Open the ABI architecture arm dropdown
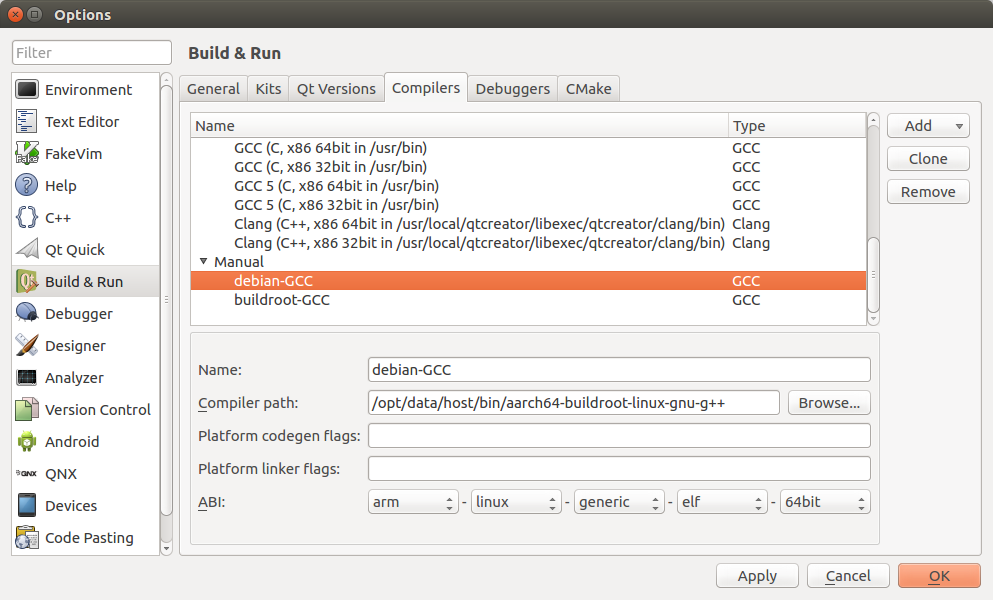This screenshot has height=600, width=993. coord(413,502)
